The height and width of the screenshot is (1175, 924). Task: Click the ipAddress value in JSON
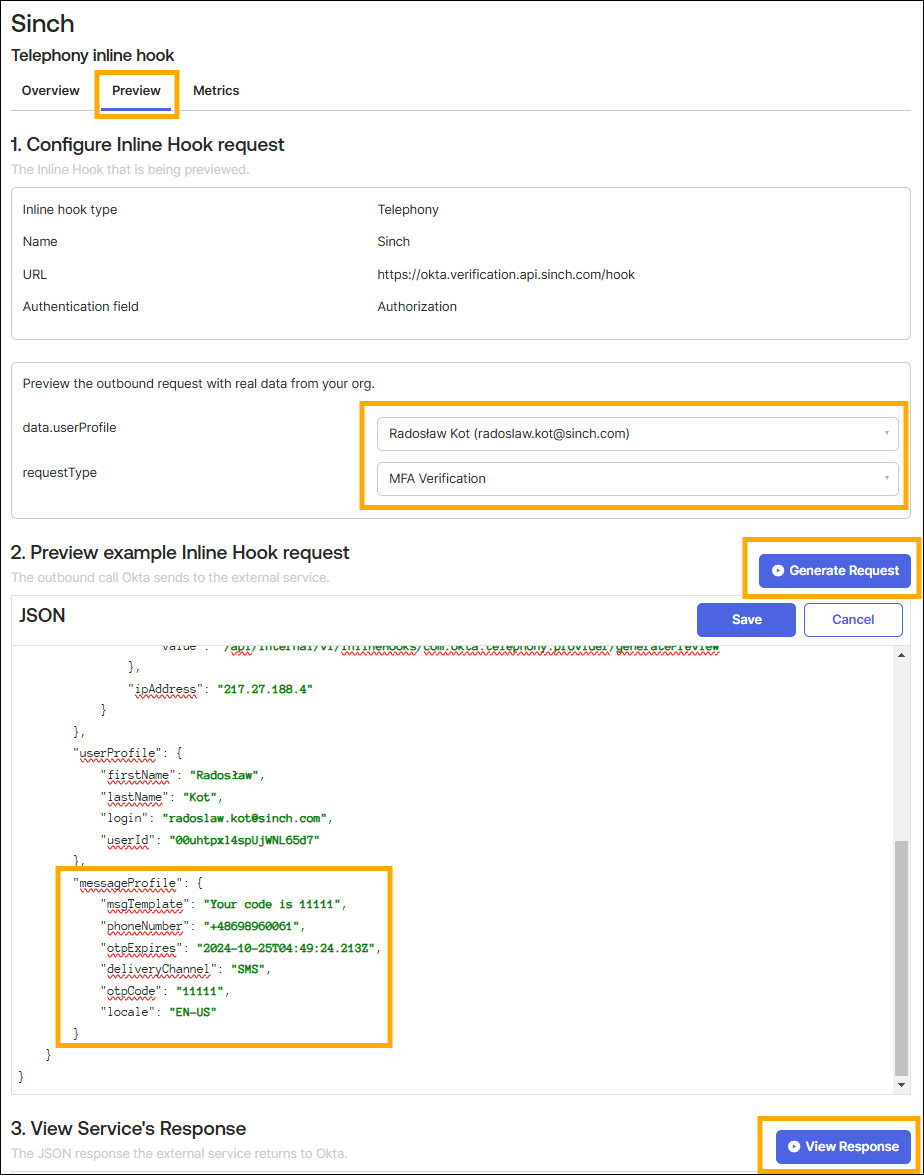tap(258, 689)
